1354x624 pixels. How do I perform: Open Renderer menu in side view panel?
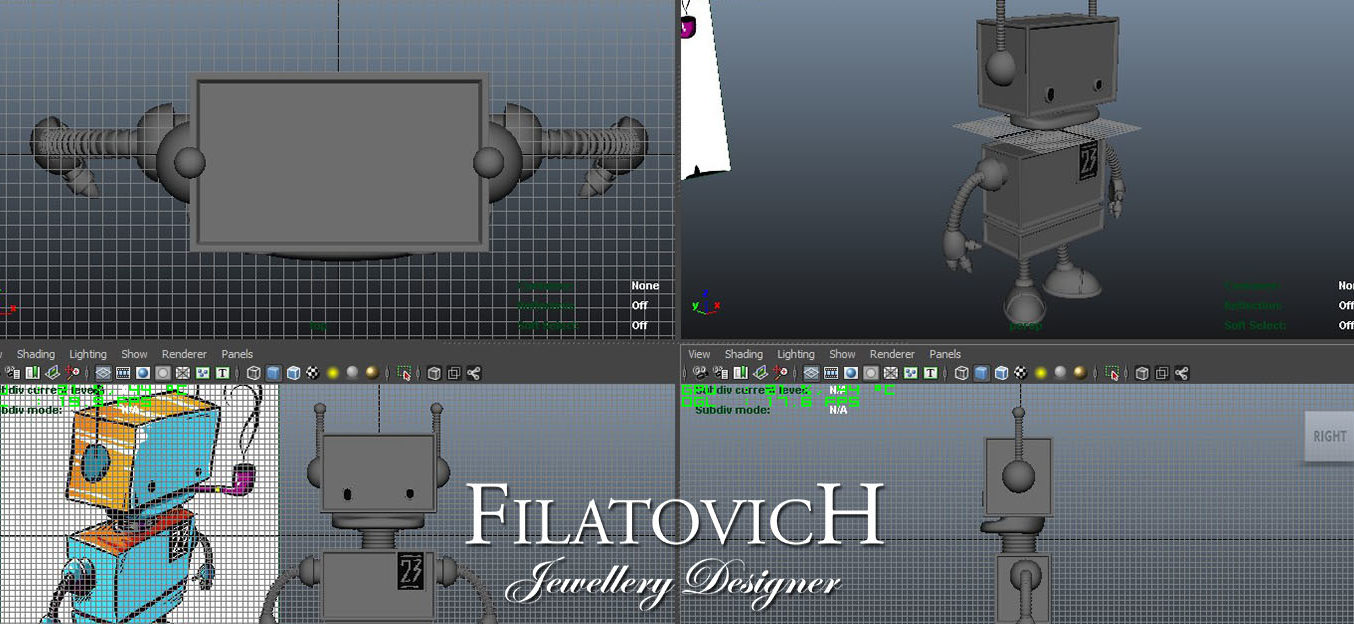892,354
